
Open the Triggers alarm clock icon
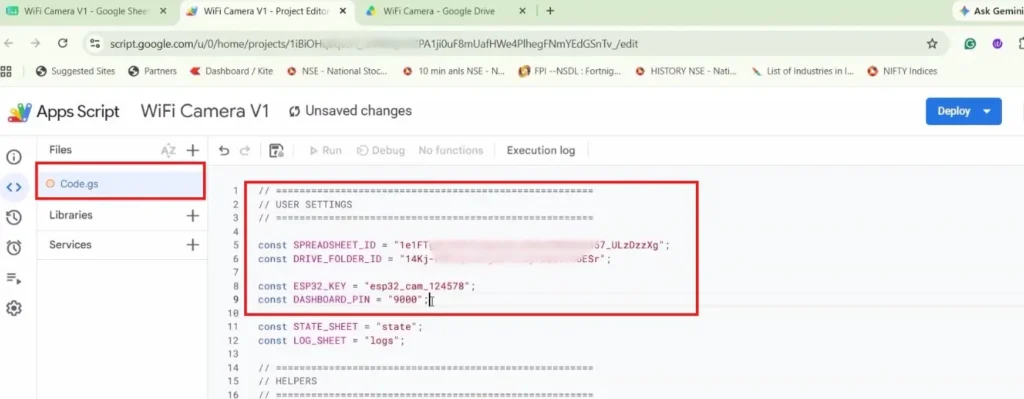click(x=14, y=247)
